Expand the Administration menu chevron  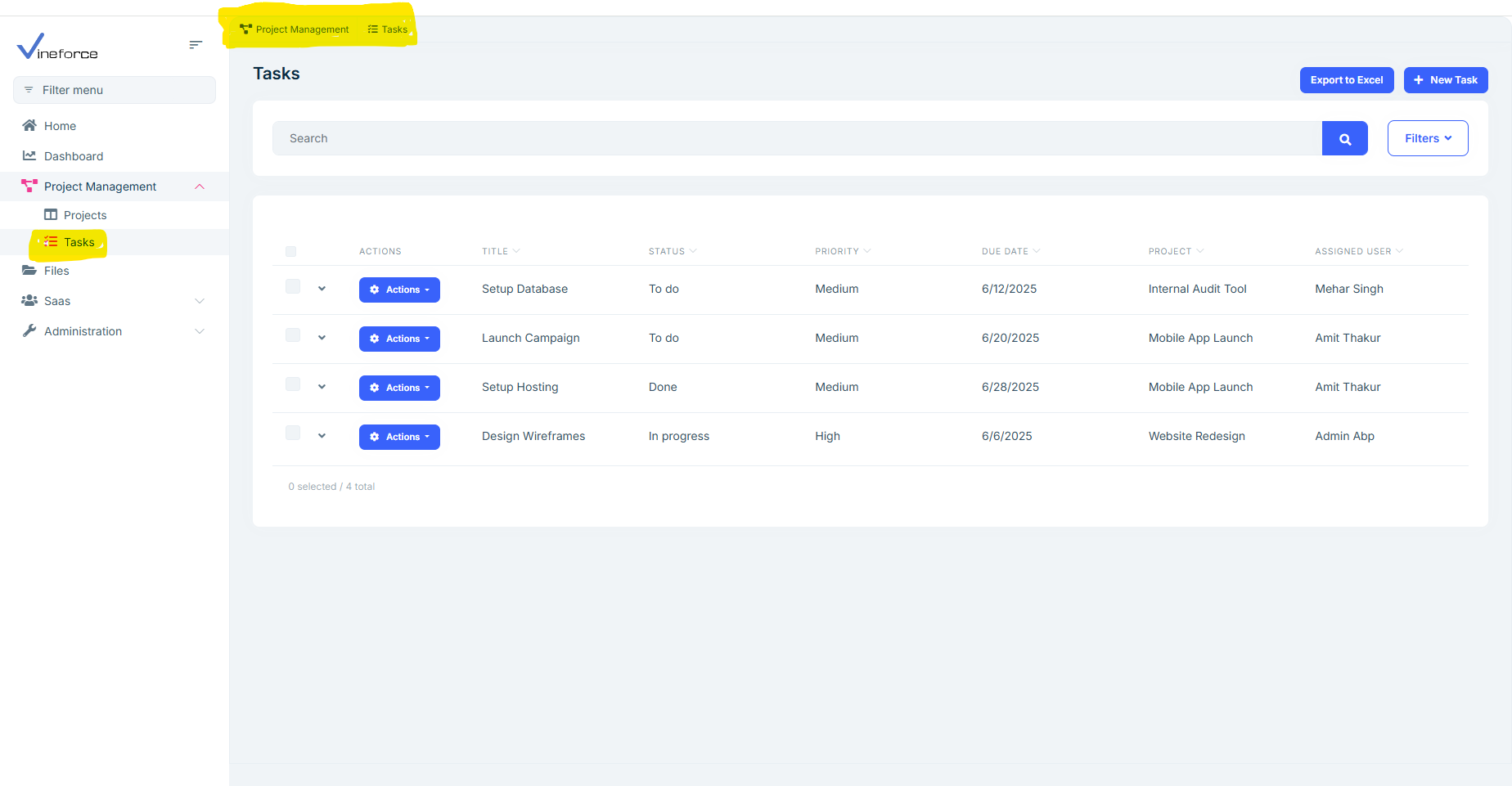200,331
